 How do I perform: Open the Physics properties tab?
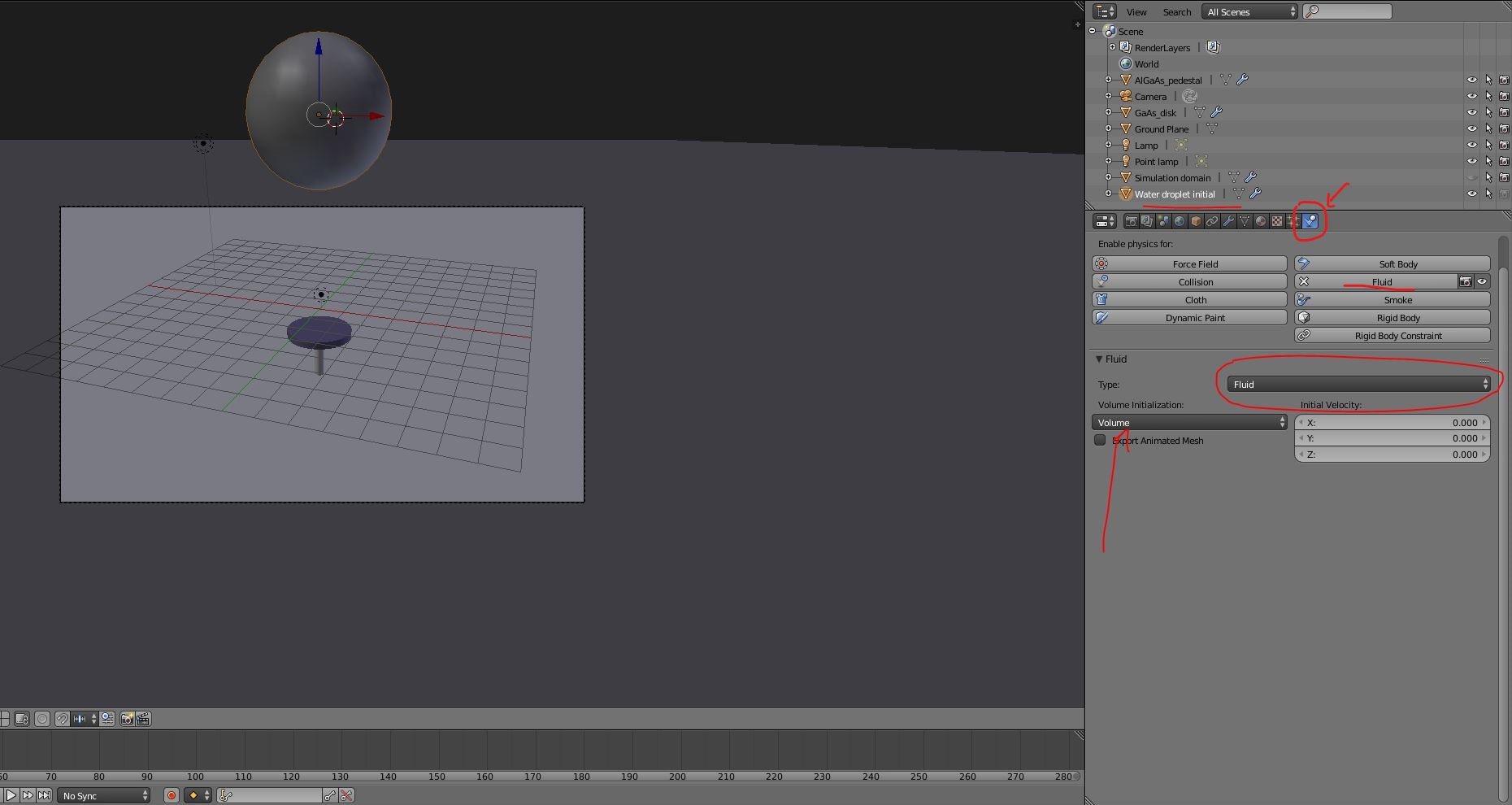click(x=1310, y=221)
